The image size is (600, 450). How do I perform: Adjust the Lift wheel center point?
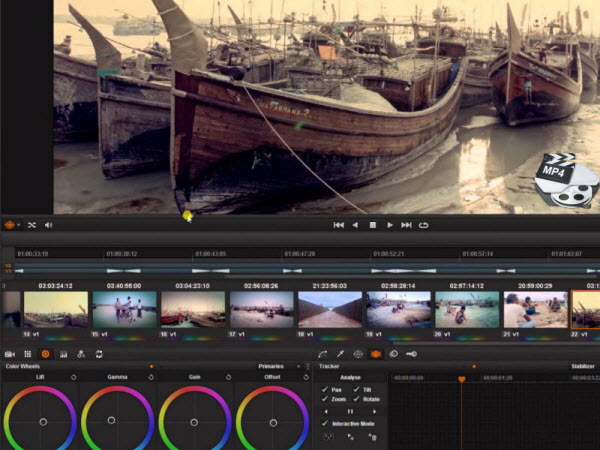pos(43,422)
